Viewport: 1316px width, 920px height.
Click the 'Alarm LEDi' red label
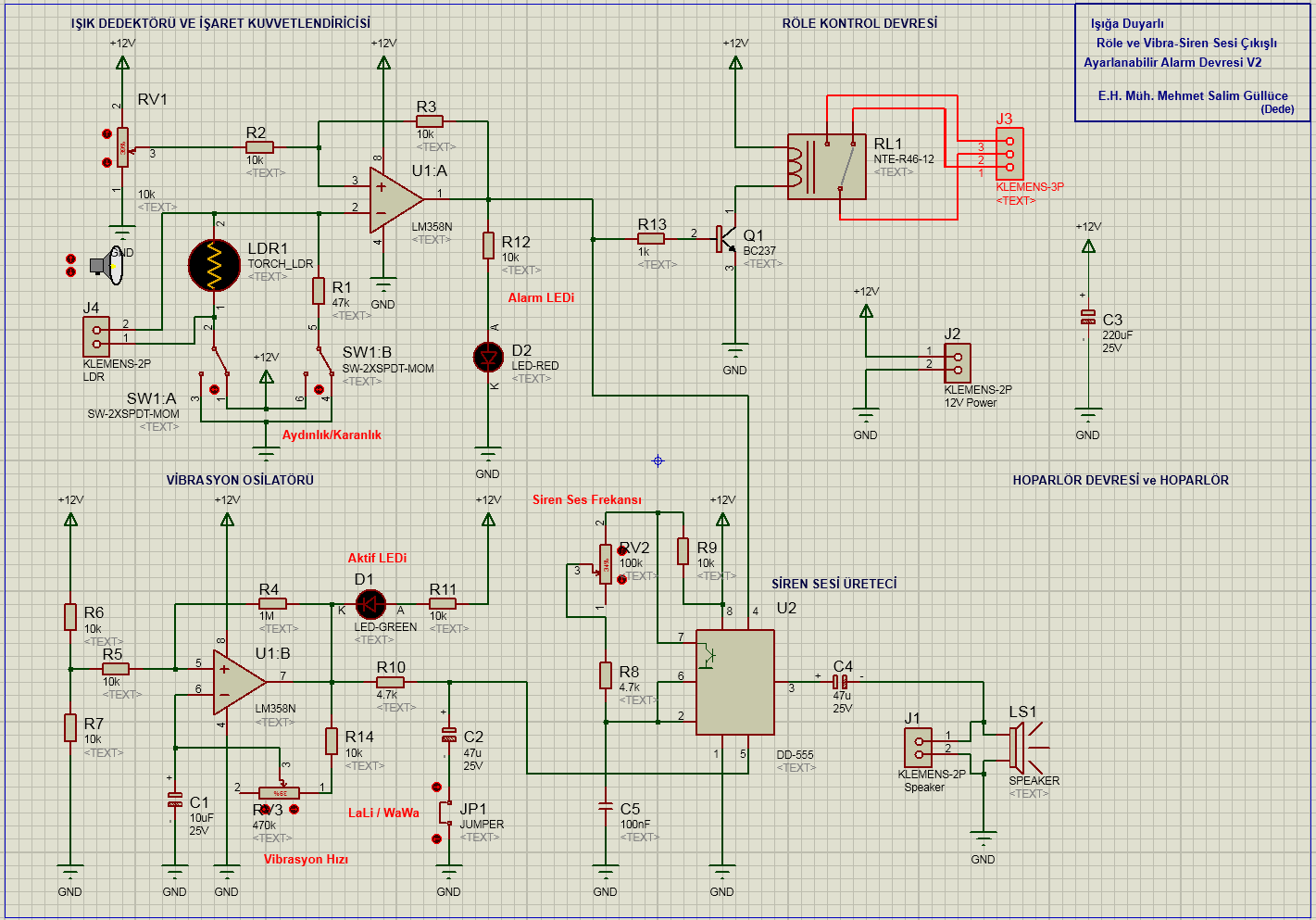pos(541,297)
